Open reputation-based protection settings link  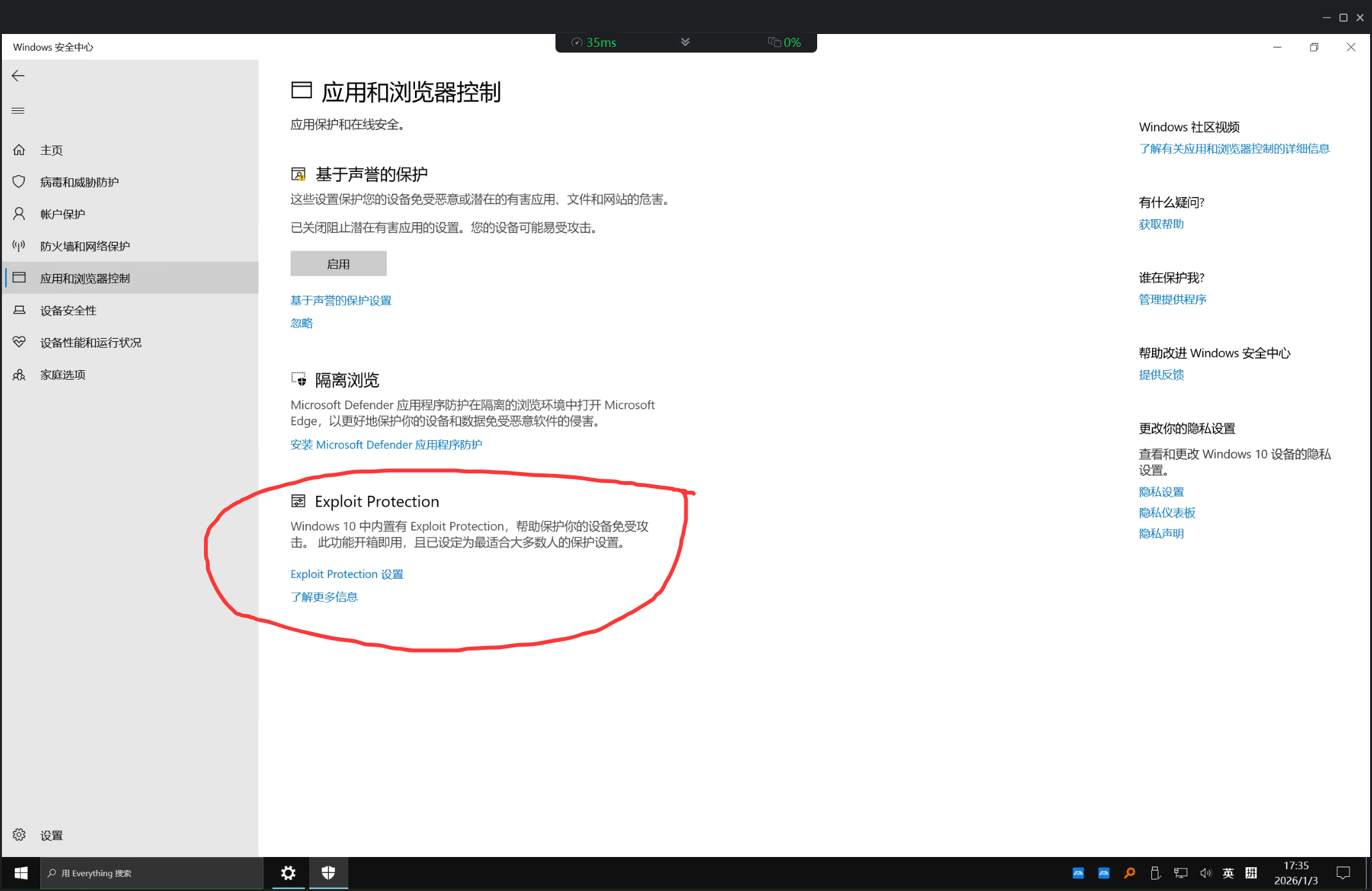coord(341,300)
